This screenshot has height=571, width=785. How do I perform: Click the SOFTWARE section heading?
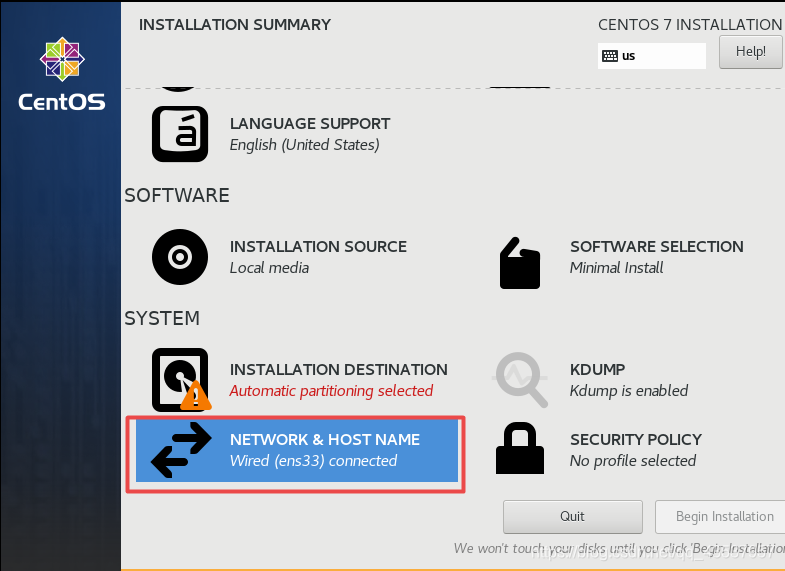(x=177, y=195)
